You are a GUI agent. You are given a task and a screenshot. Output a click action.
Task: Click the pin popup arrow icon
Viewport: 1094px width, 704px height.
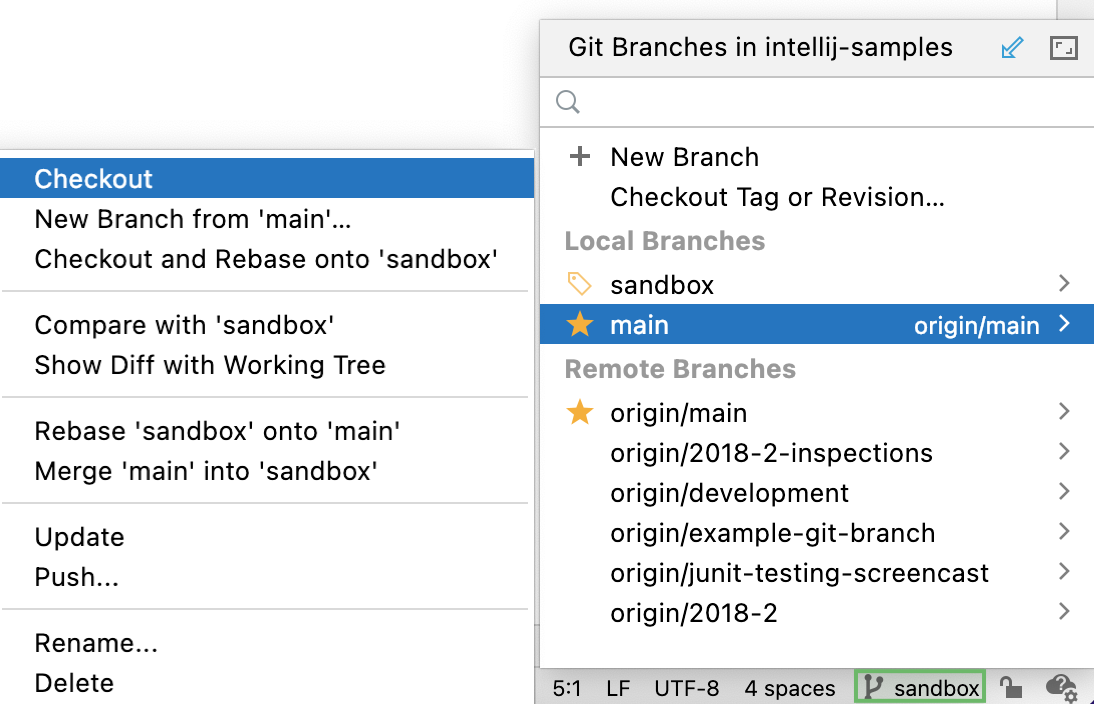click(x=1012, y=47)
